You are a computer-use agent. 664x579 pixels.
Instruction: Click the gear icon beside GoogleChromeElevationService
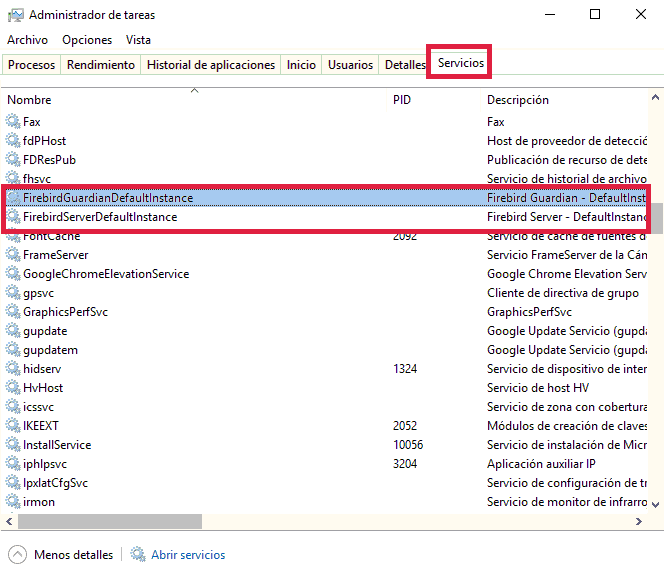point(13,274)
